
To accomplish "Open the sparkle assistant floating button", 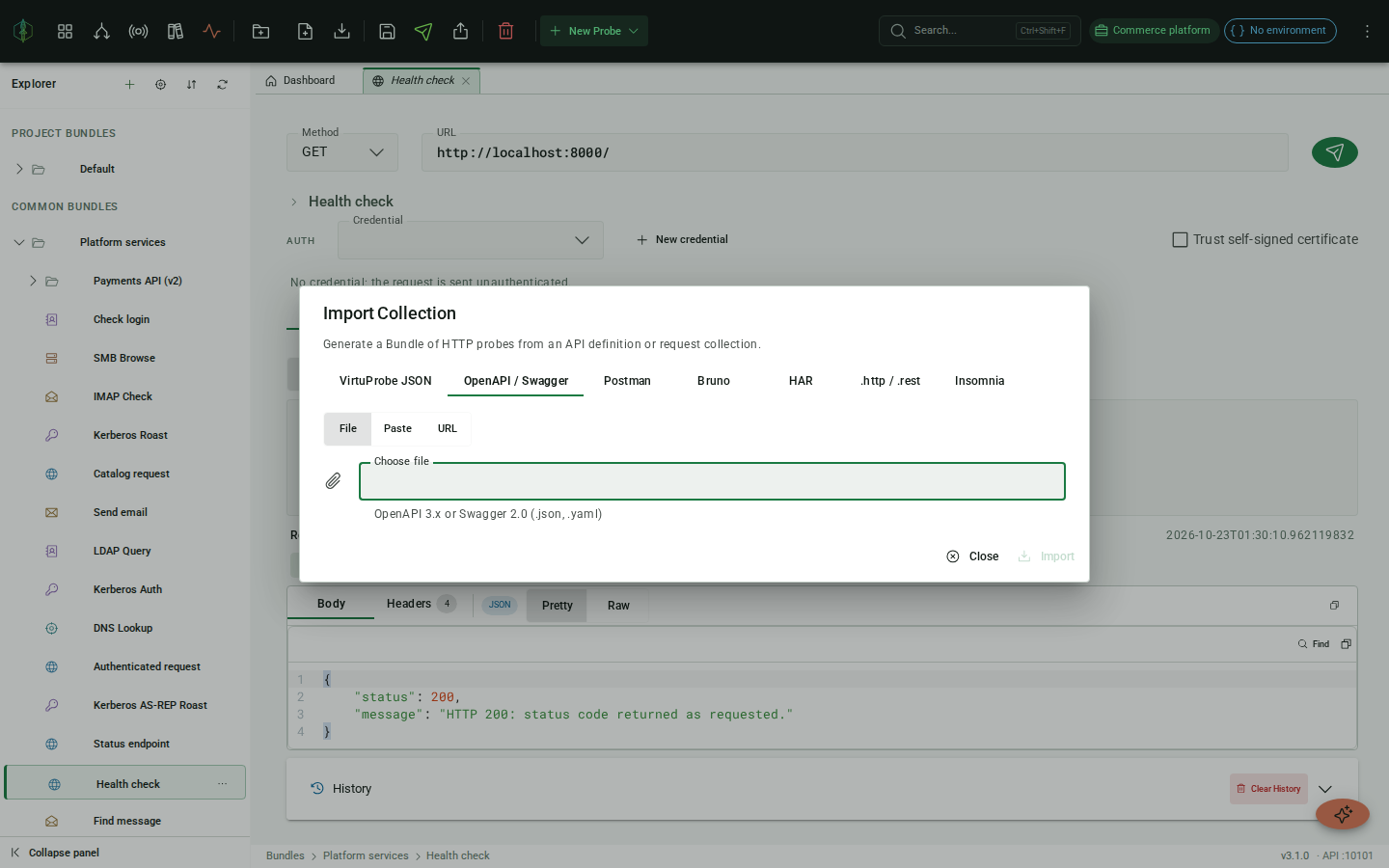I will coord(1343,814).
